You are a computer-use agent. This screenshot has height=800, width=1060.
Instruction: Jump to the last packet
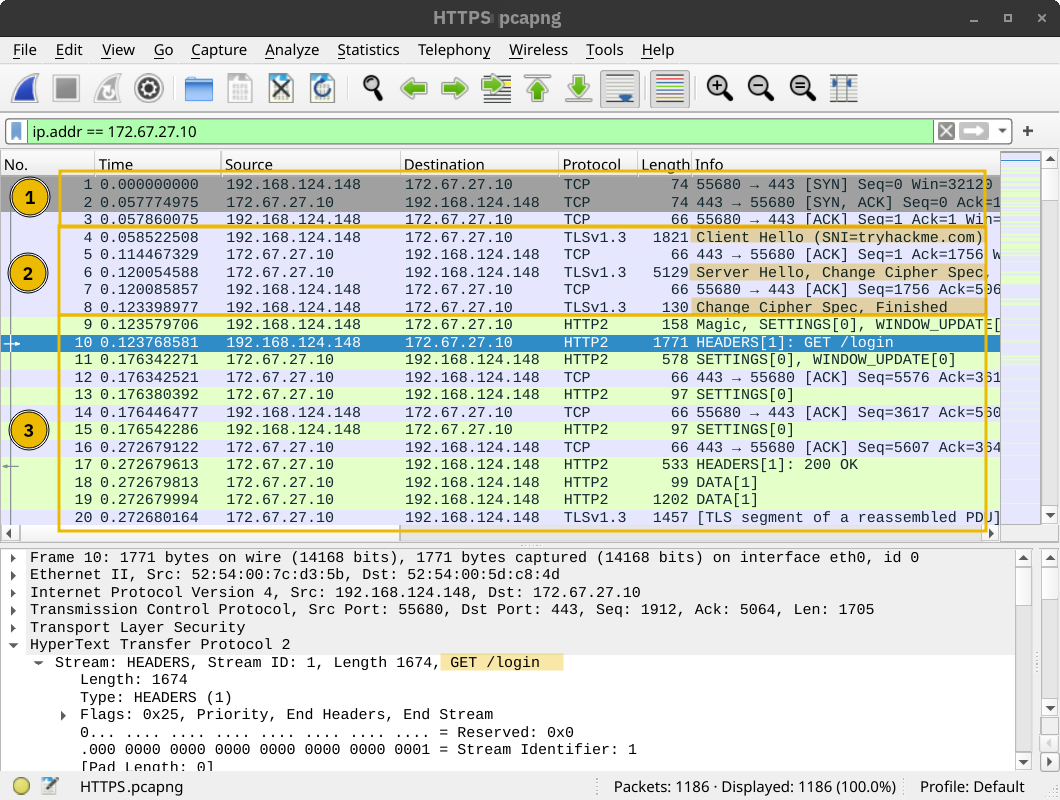578,88
